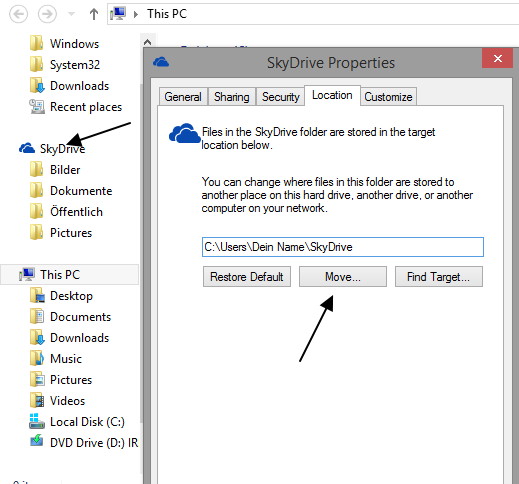The height and width of the screenshot is (484, 519).
Task: Open the Security tab
Action: [x=281, y=97]
